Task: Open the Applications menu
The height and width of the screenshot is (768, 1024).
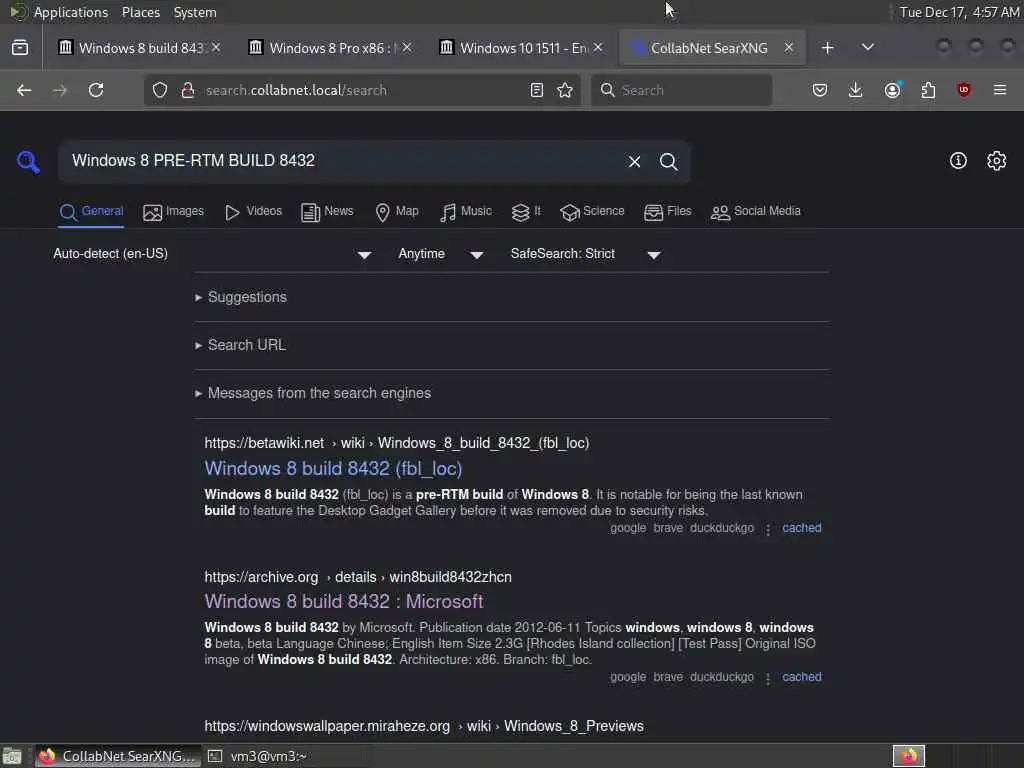Action: tap(59, 12)
